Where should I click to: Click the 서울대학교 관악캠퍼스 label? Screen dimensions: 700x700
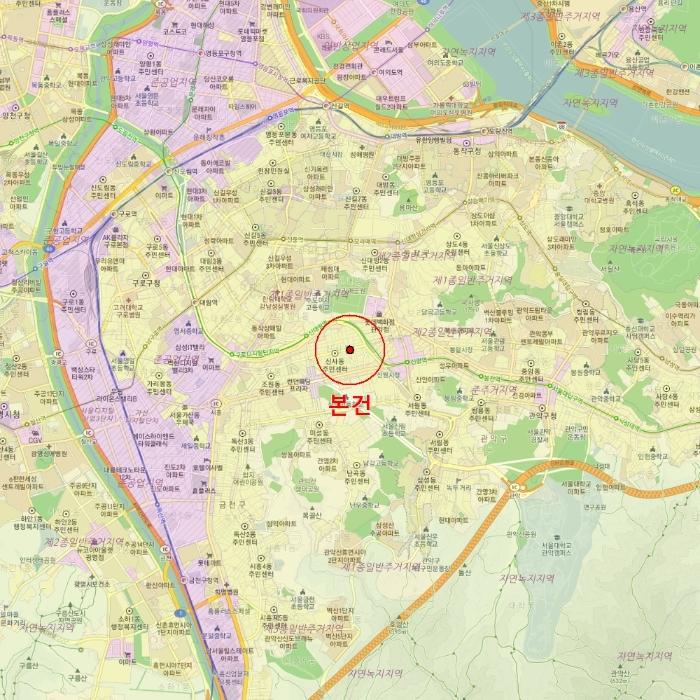pos(556,549)
